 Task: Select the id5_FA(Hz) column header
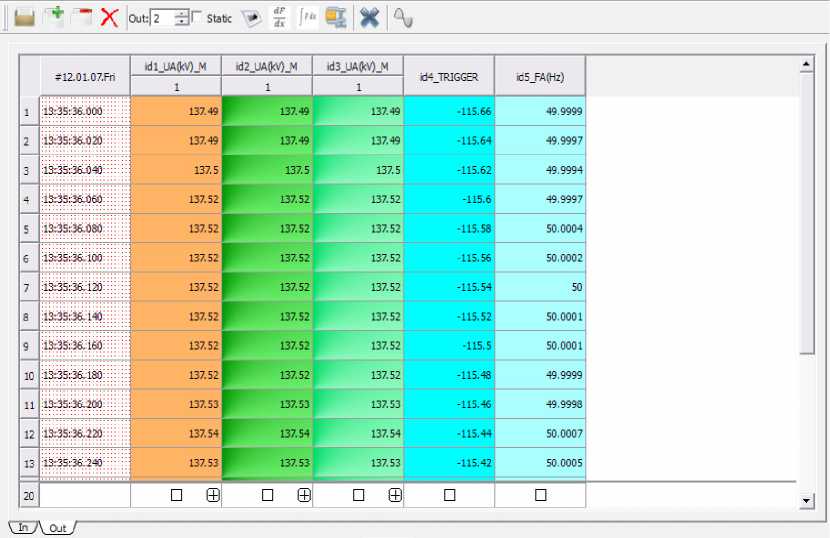click(x=540, y=76)
